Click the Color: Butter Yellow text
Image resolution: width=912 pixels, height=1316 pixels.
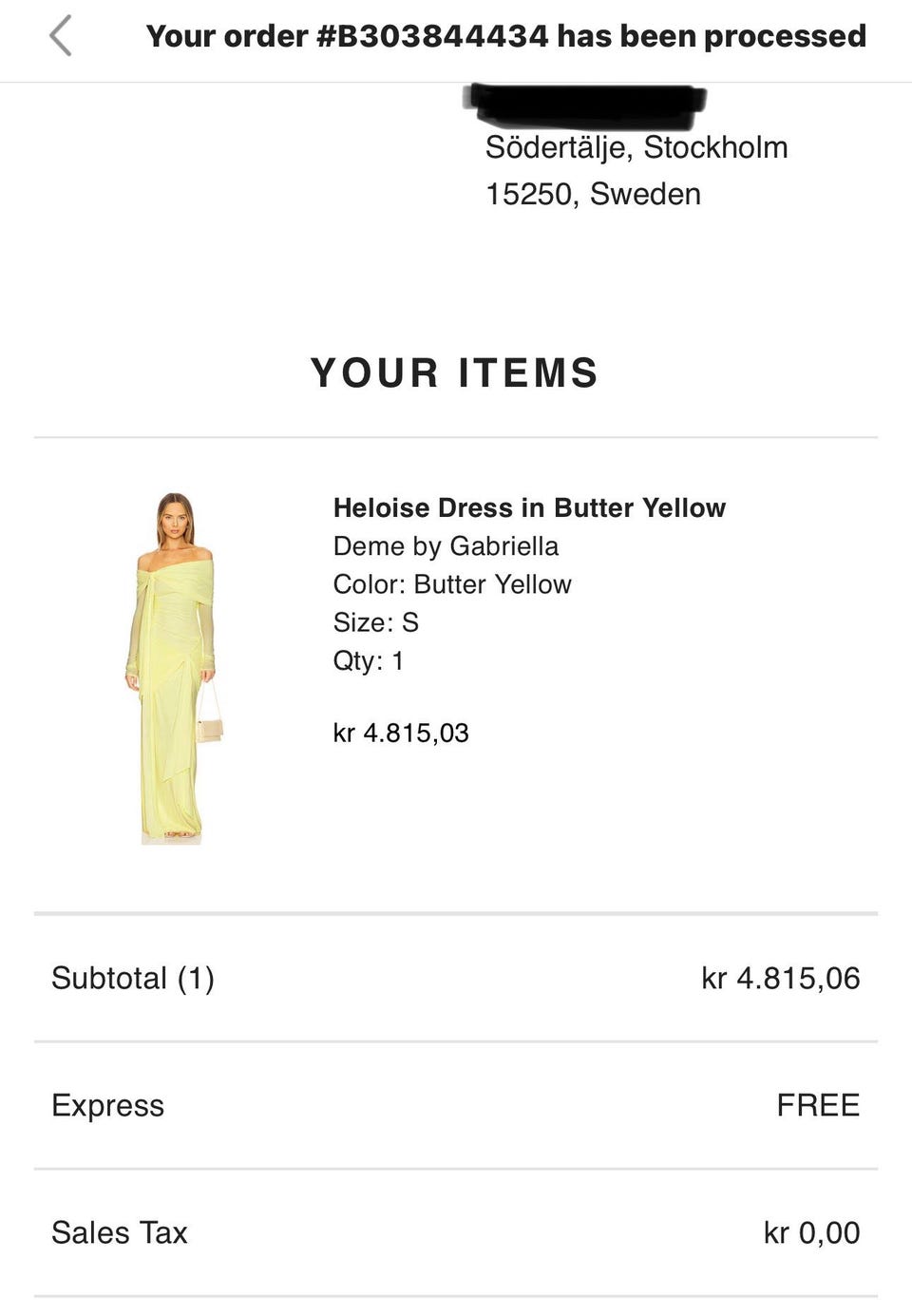click(x=452, y=584)
